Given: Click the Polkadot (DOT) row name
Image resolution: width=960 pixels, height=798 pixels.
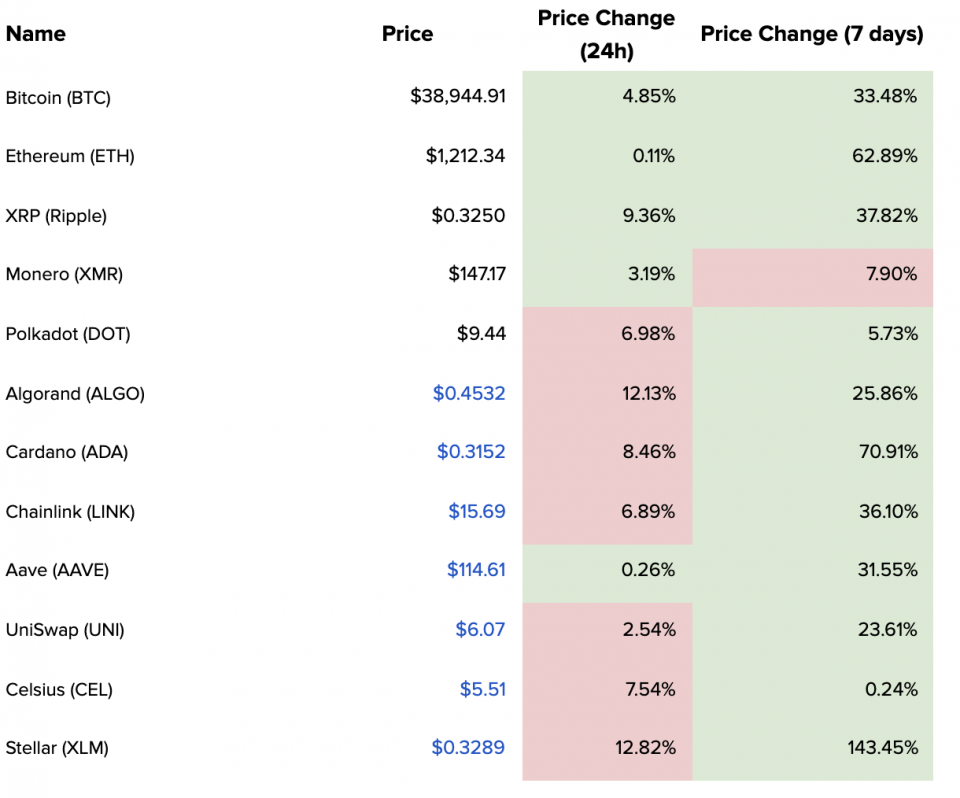Looking at the screenshot, I should tap(68, 334).
